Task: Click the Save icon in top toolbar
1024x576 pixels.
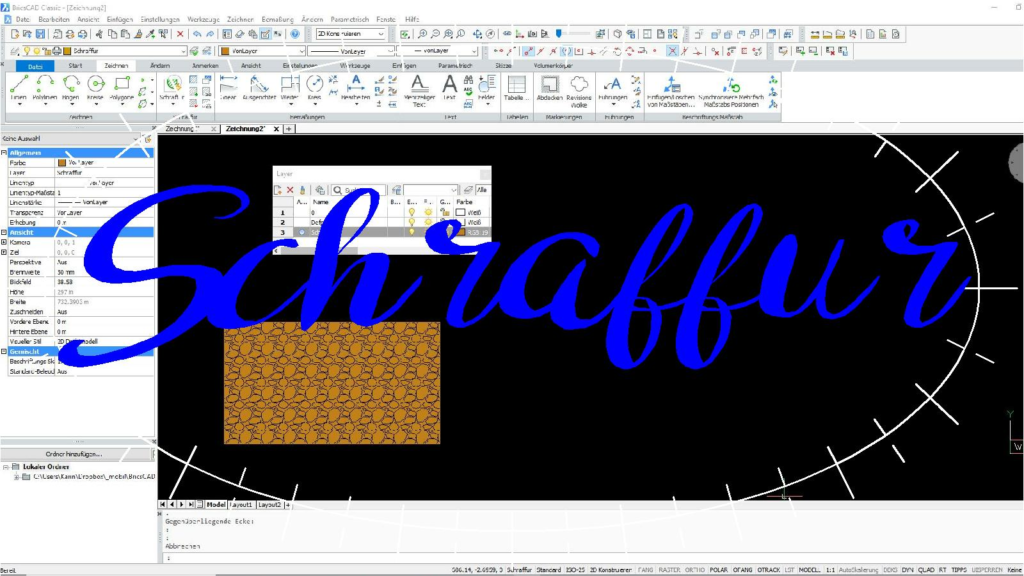Action: pyautogui.click(x=40, y=34)
